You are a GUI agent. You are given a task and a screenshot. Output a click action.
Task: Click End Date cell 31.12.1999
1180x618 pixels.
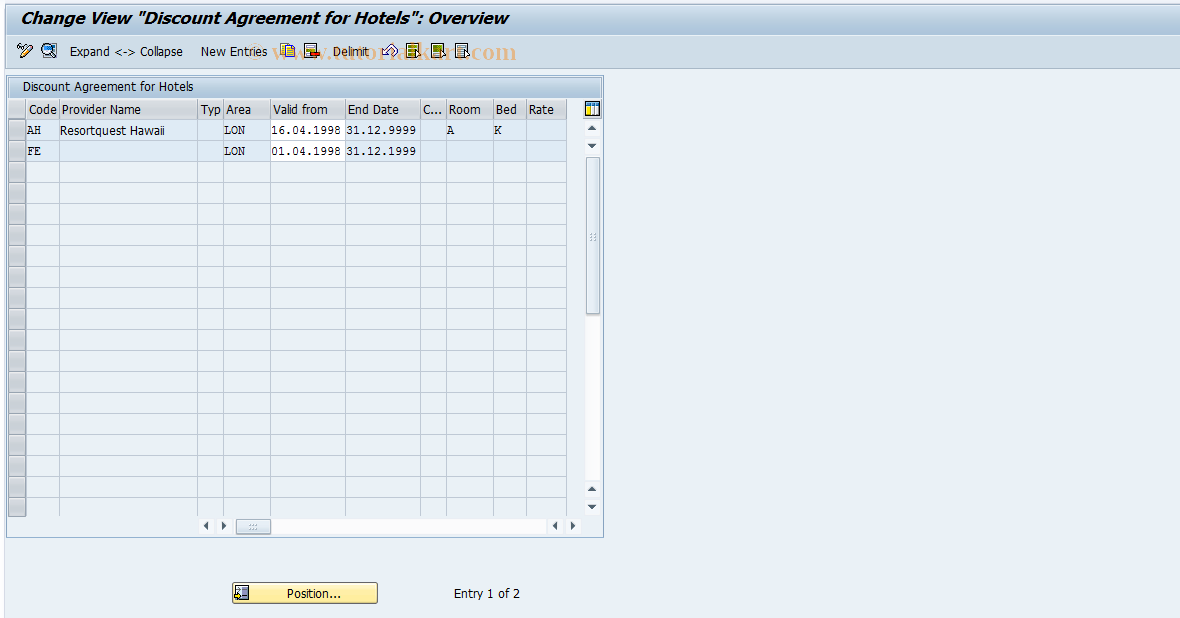pyautogui.click(x=382, y=151)
